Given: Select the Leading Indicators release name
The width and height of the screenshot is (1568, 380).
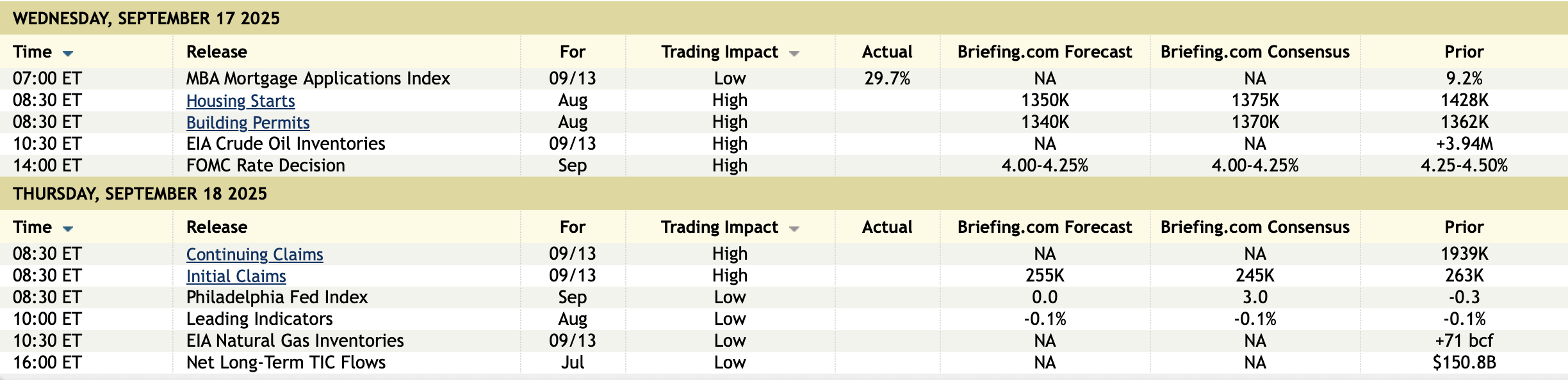Looking at the screenshot, I should [x=259, y=319].
